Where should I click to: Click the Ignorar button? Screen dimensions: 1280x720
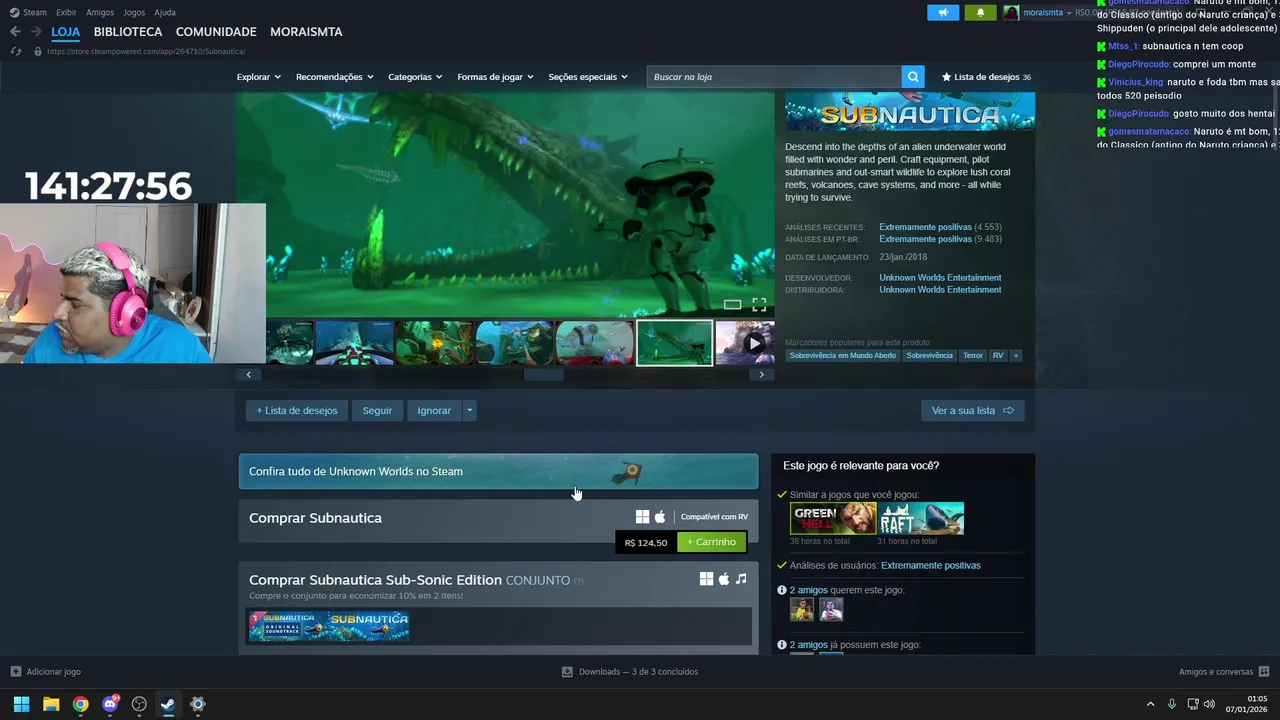point(434,410)
